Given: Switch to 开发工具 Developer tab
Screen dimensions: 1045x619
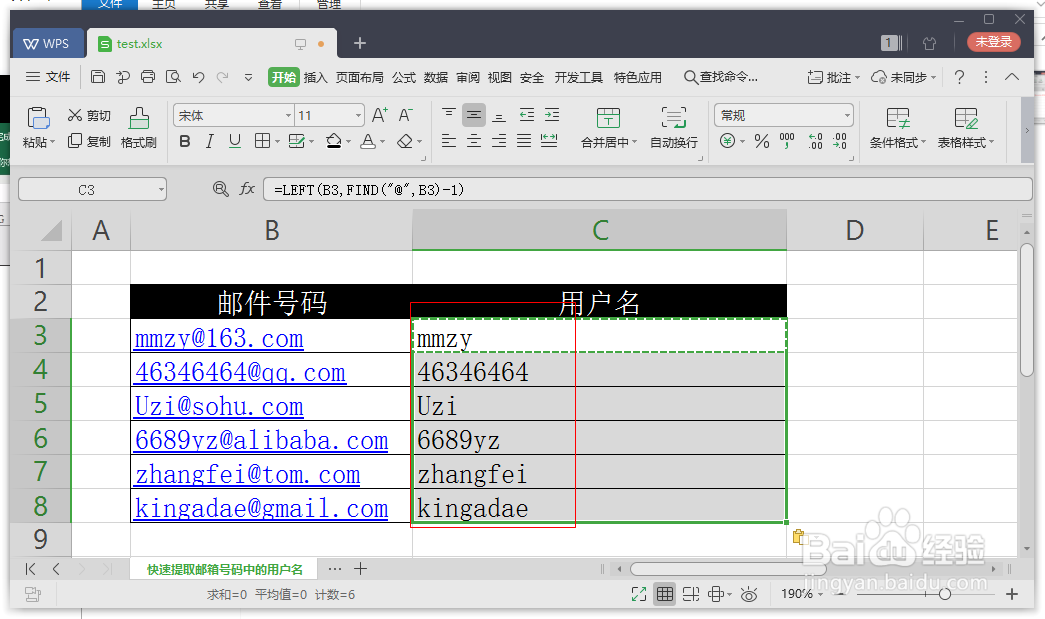Looking at the screenshot, I should [578, 77].
